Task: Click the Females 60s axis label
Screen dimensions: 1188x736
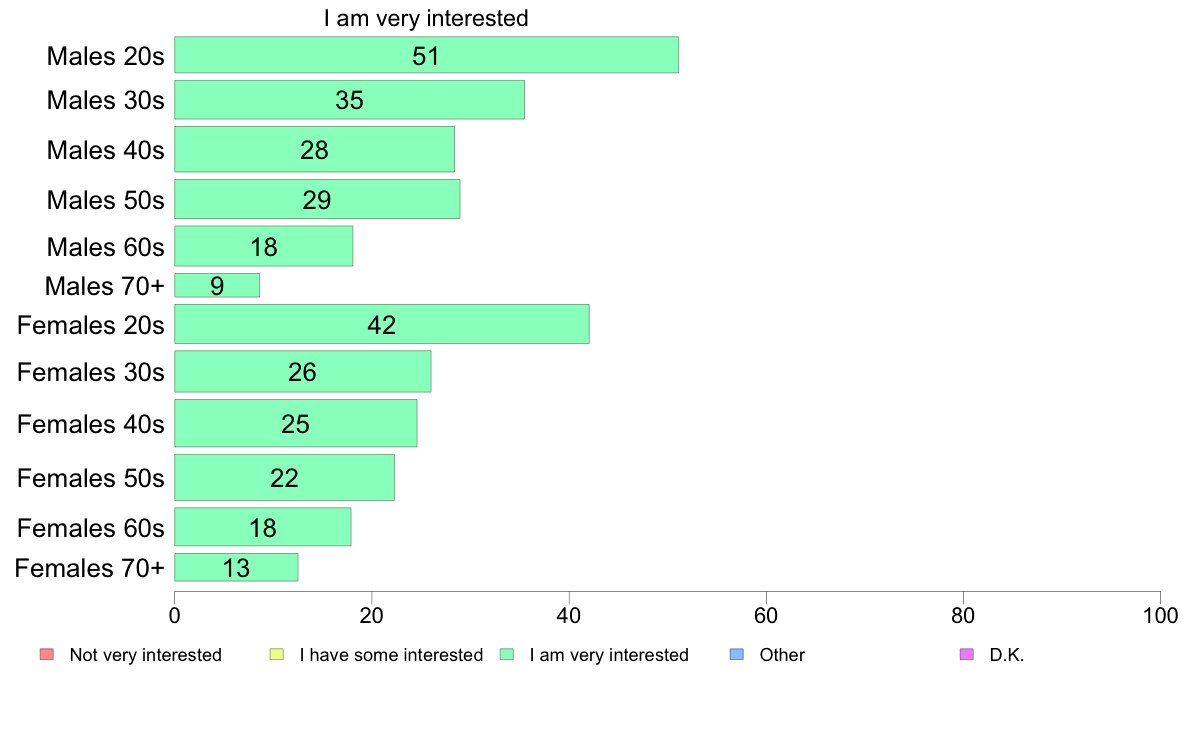Action: click(91, 528)
